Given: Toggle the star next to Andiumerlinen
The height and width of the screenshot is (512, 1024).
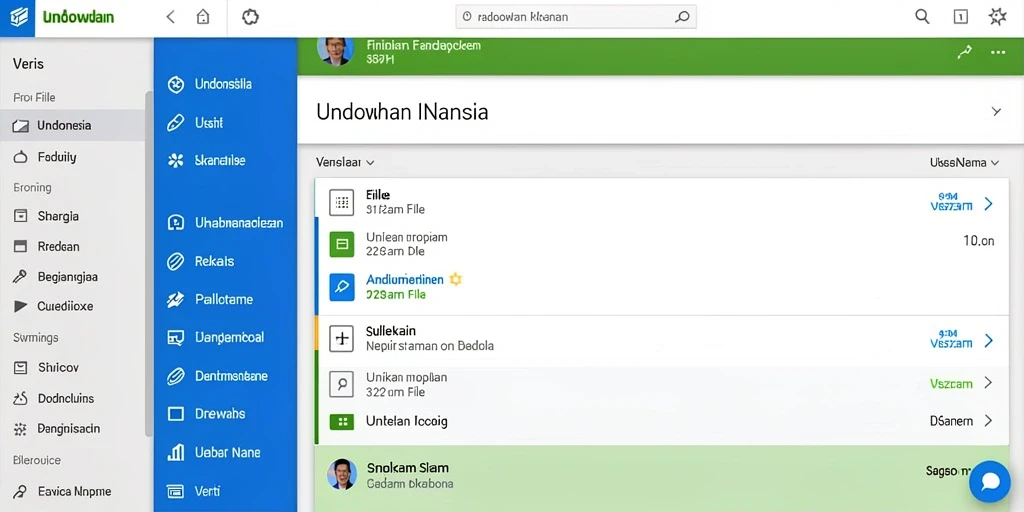Looking at the screenshot, I should [x=455, y=280].
